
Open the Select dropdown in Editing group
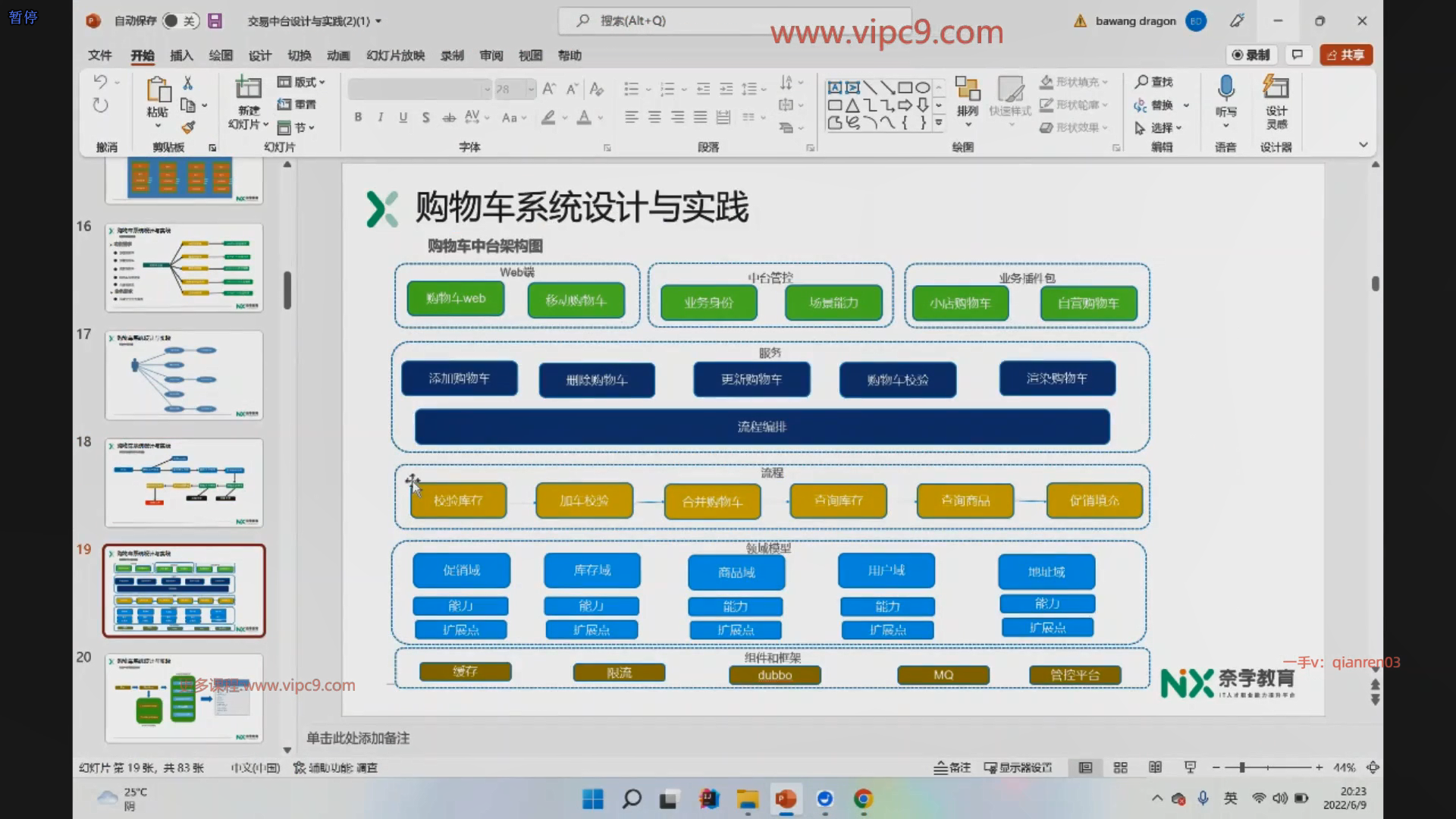point(1160,127)
